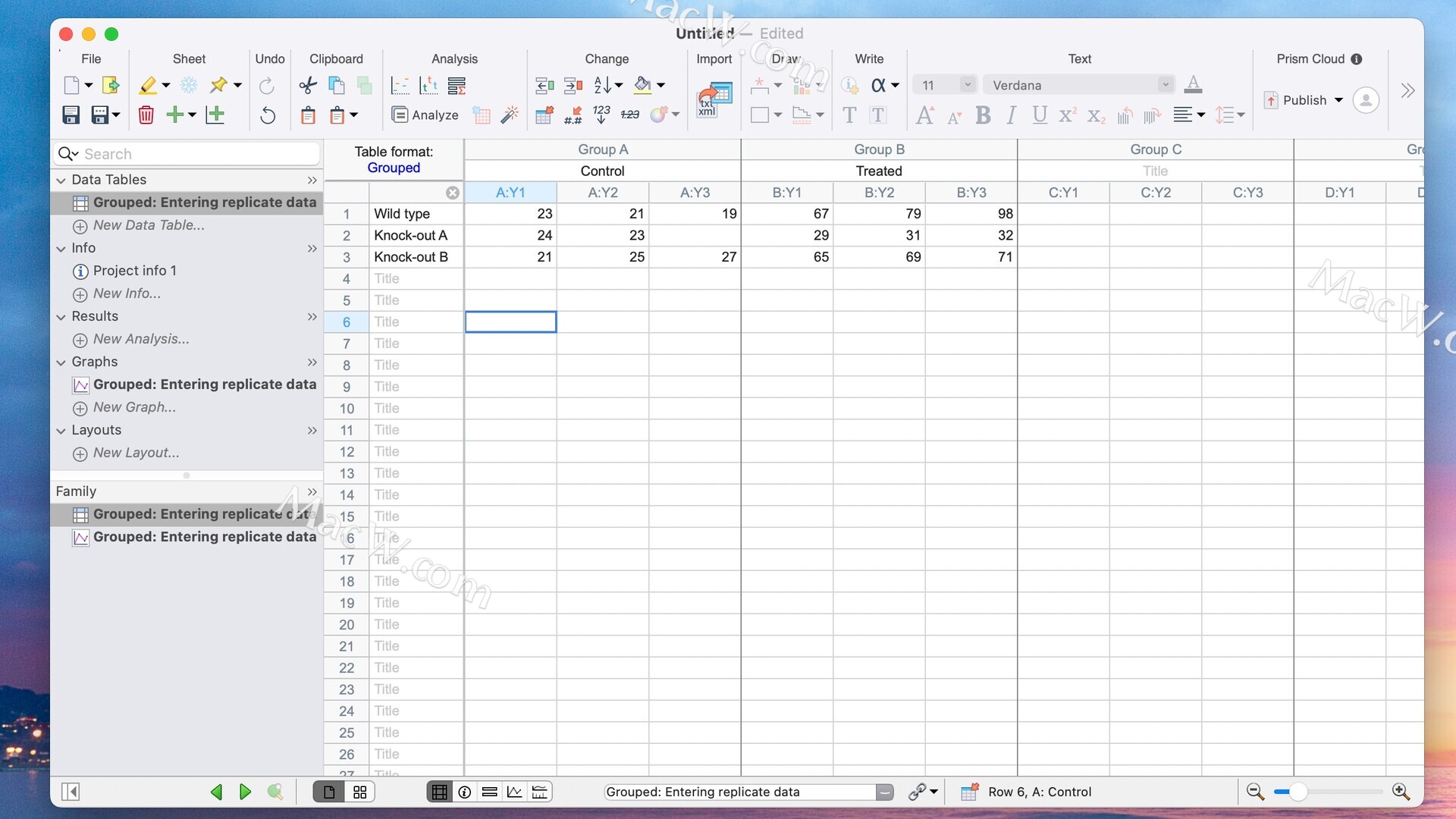The height and width of the screenshot is (819, 1456).
Task: Click the font color A icon
Action: click(x=1193, y=85)
